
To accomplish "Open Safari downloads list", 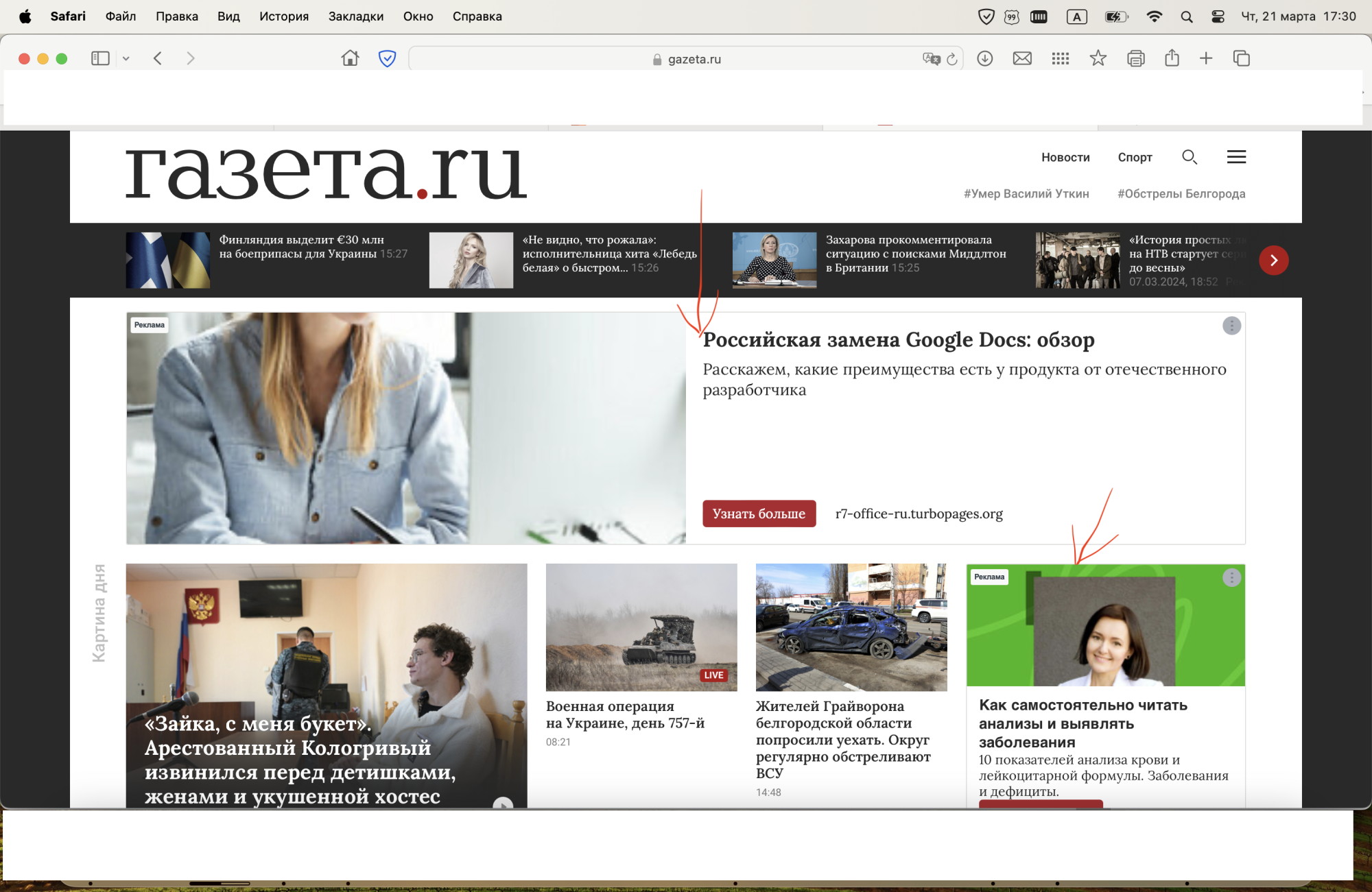I will [984, 58].
